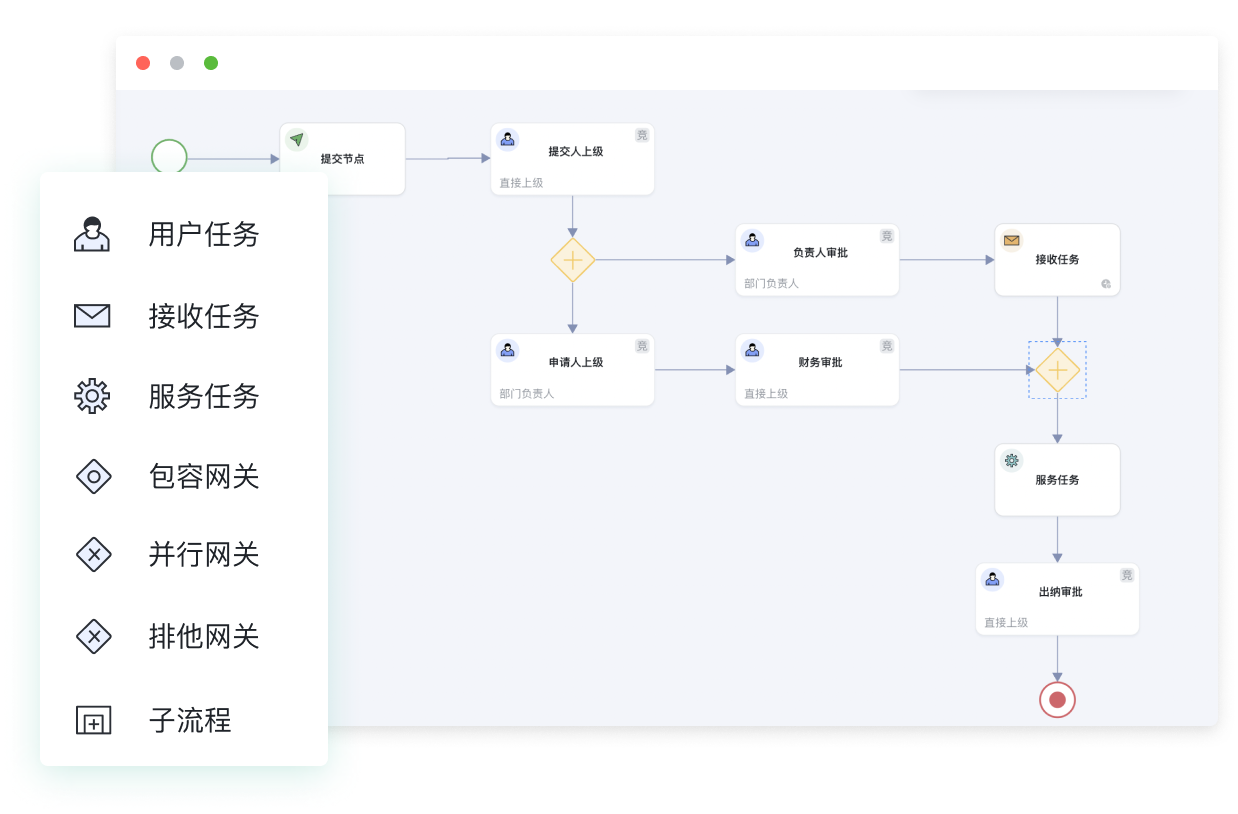1238x814 pixels.
Task: Click the 并行网关 palette label
Action: 204,555
